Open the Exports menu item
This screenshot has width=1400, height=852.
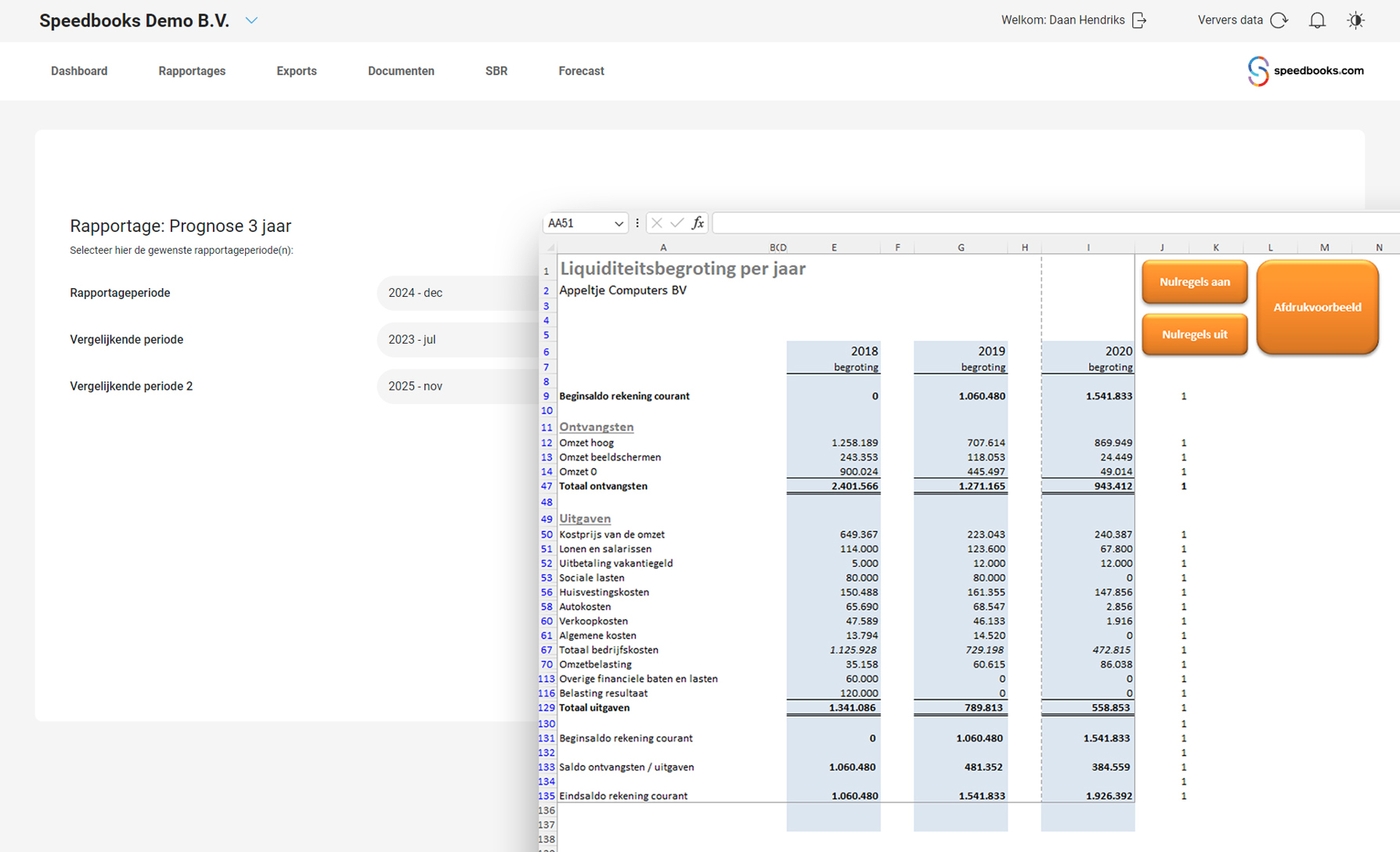click(296, 71)
